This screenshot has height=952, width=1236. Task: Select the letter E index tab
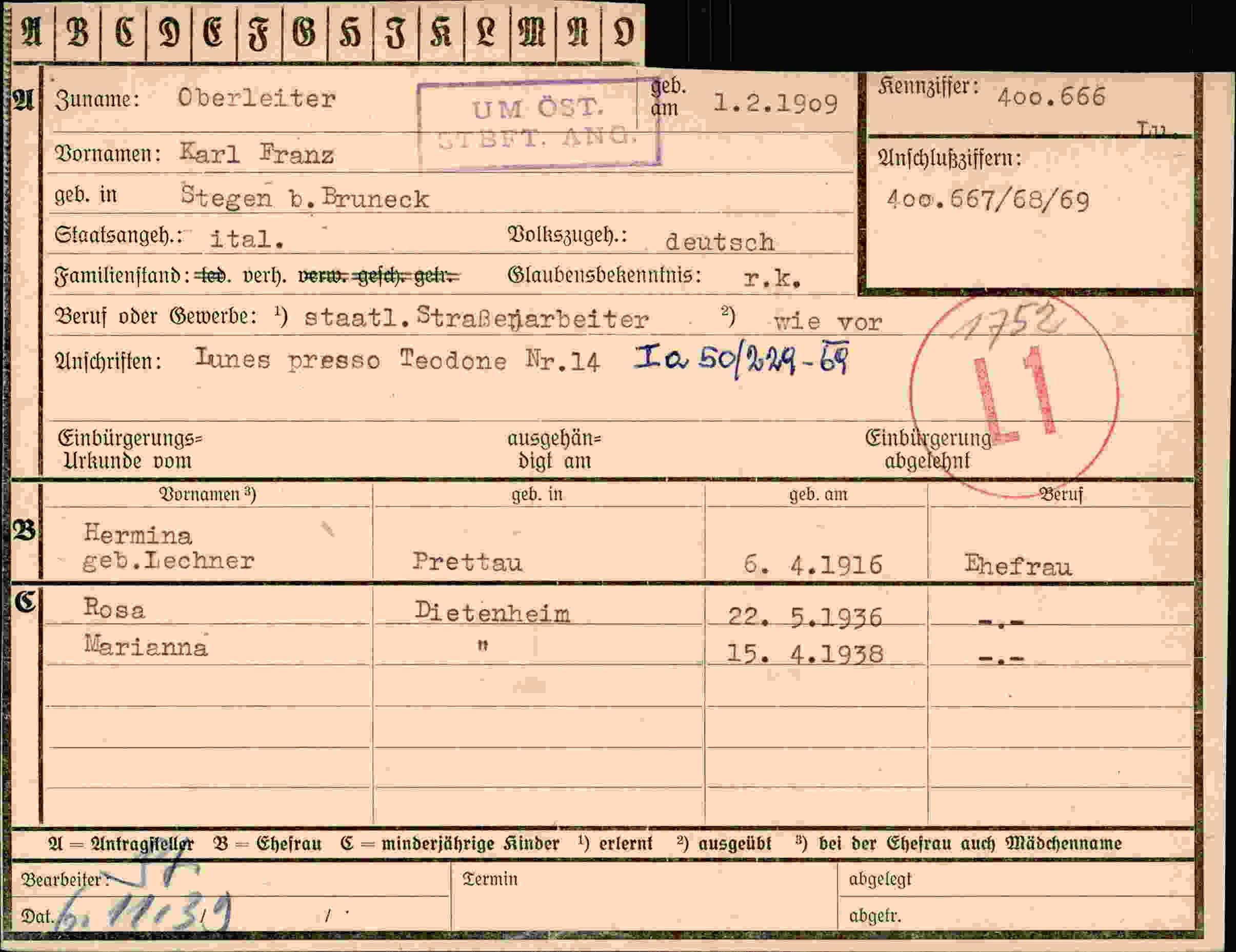pyautogui.click(x=214, y=32)
